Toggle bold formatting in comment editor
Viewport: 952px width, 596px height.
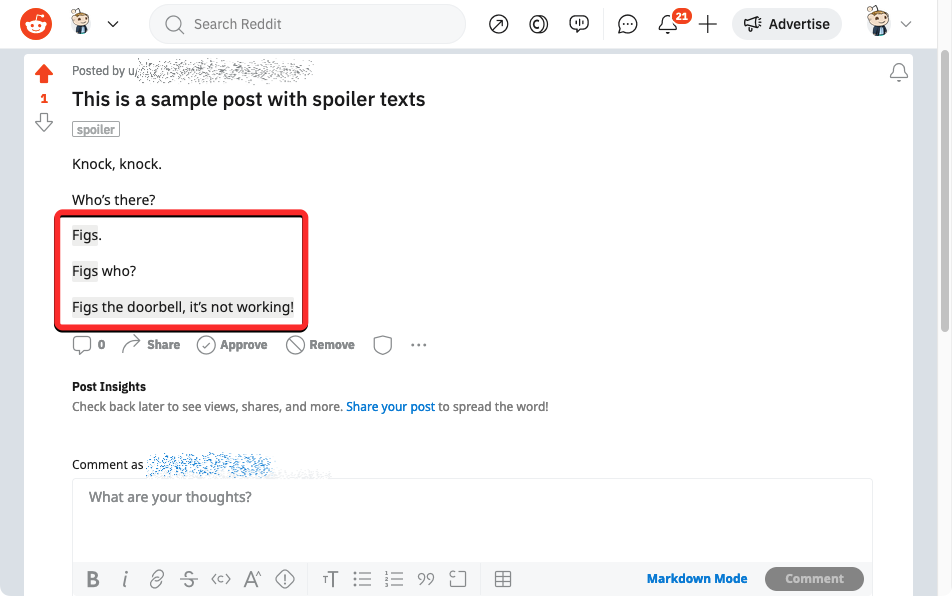(x=93, y=579)
